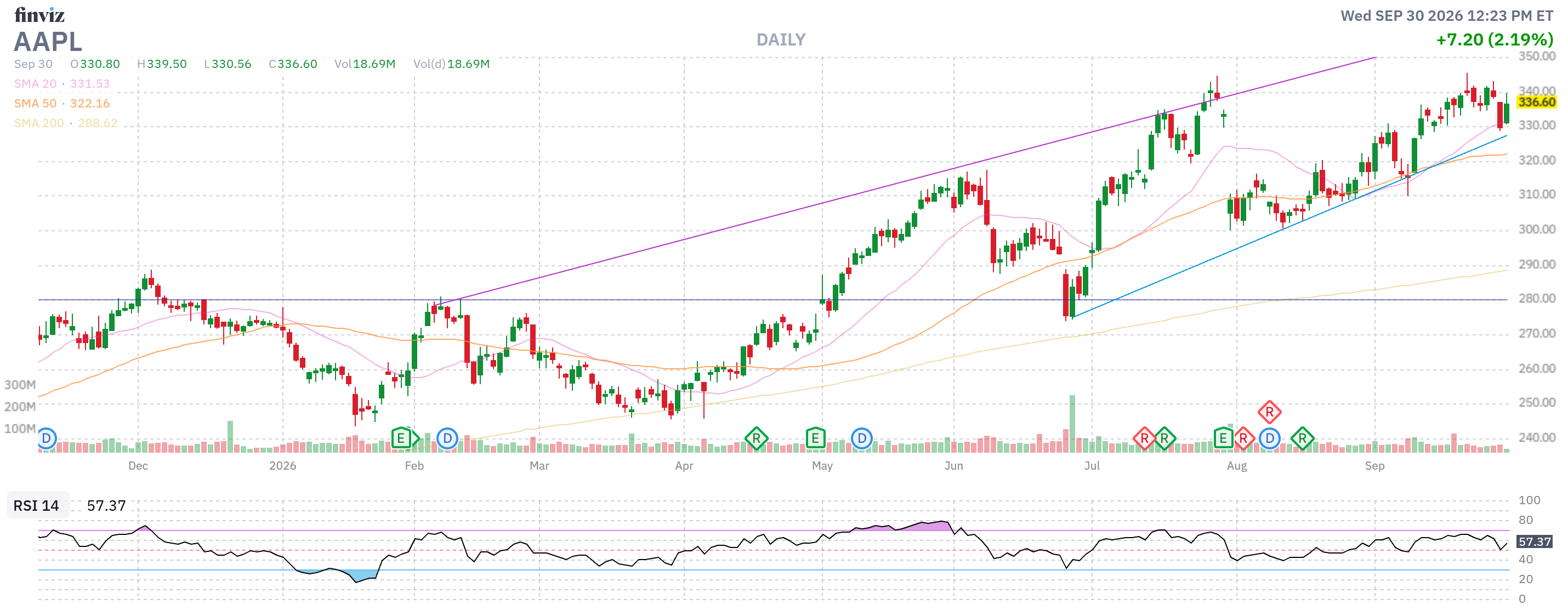Click the RSI value 57.37 next to RSI 14
The height and width of the screenshot is (616, 1568).
point(106,505)
